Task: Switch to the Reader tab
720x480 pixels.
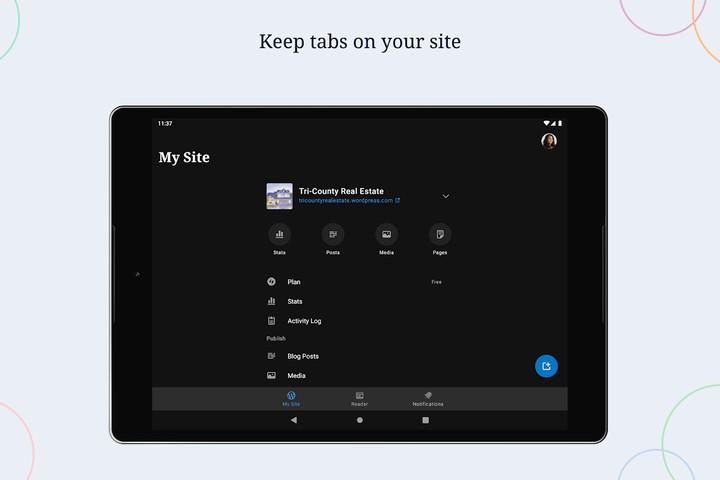Action: click(359, 398)
